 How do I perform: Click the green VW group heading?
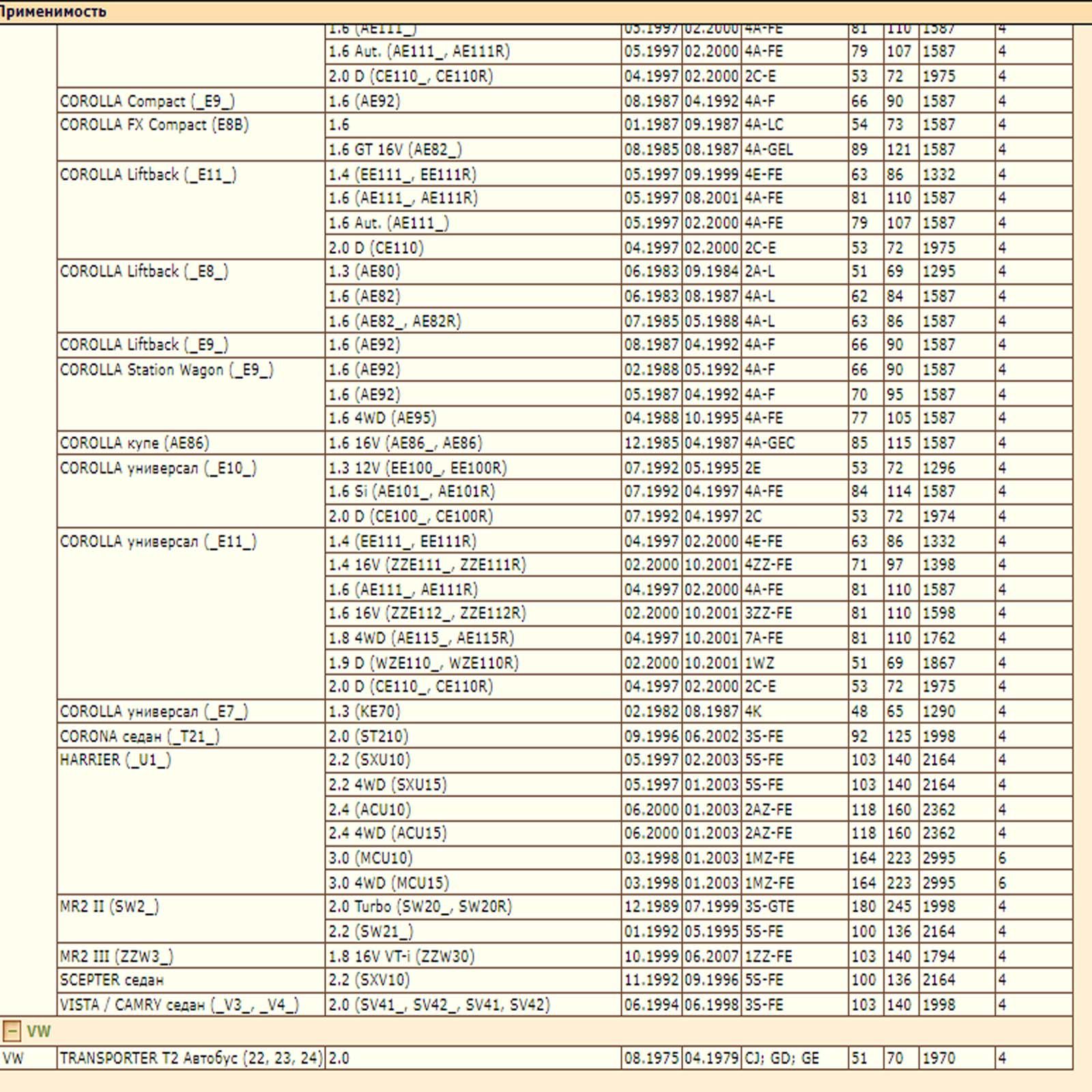pyautogui.click(x=39, y=1031)
